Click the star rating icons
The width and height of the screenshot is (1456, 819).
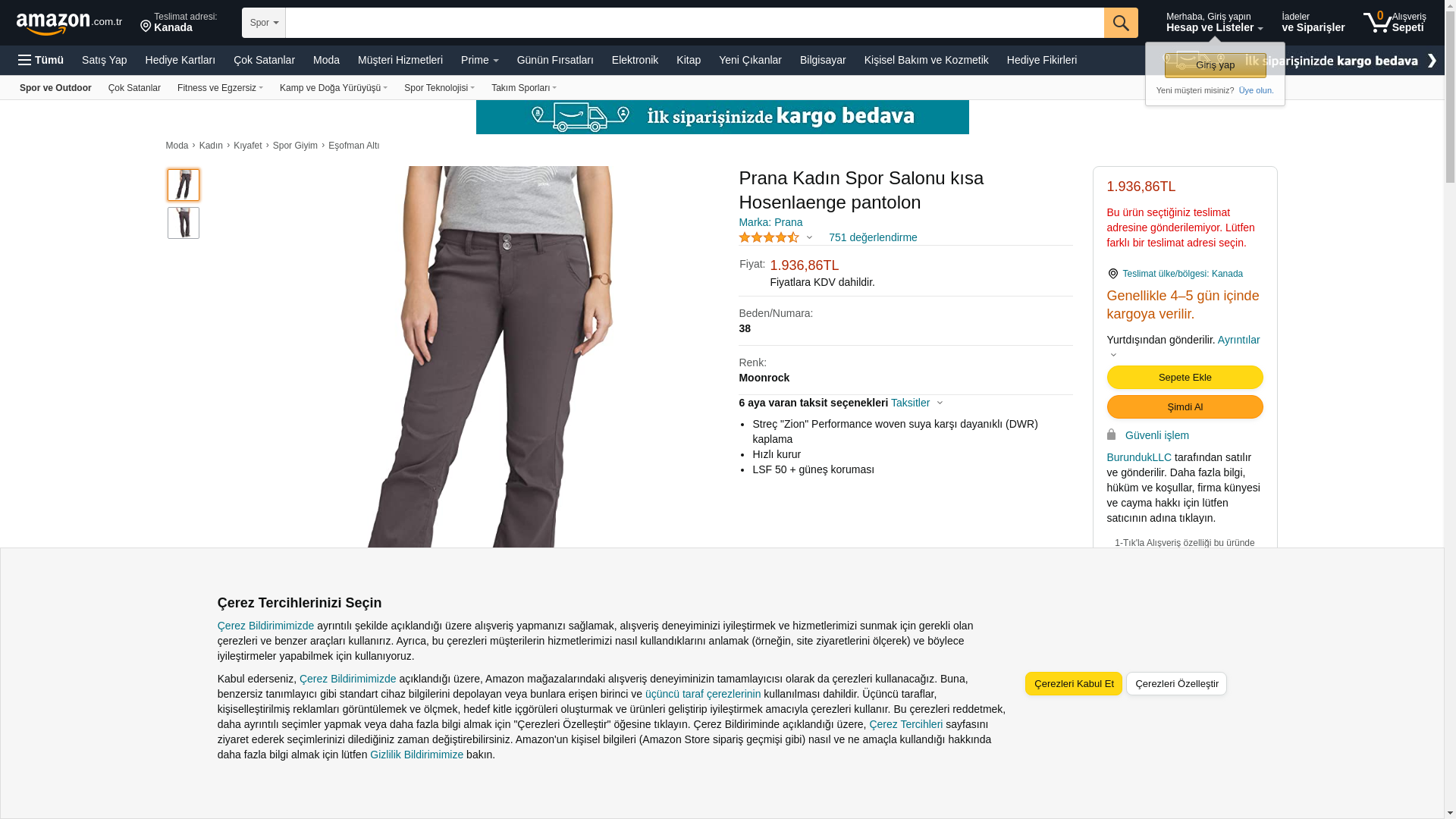point(769,237)
